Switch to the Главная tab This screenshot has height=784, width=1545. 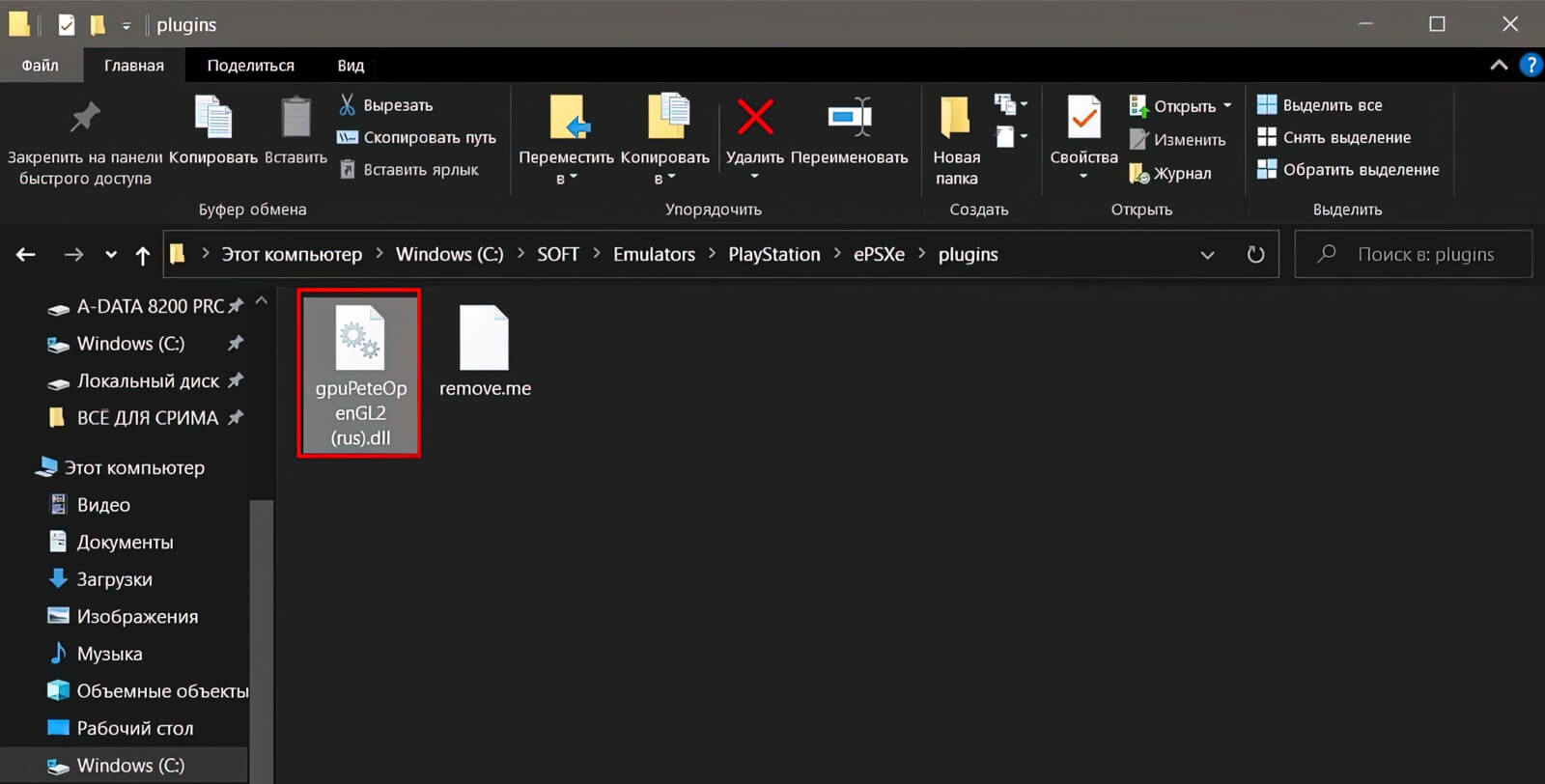pyautogui.click(x=134, y=66)
